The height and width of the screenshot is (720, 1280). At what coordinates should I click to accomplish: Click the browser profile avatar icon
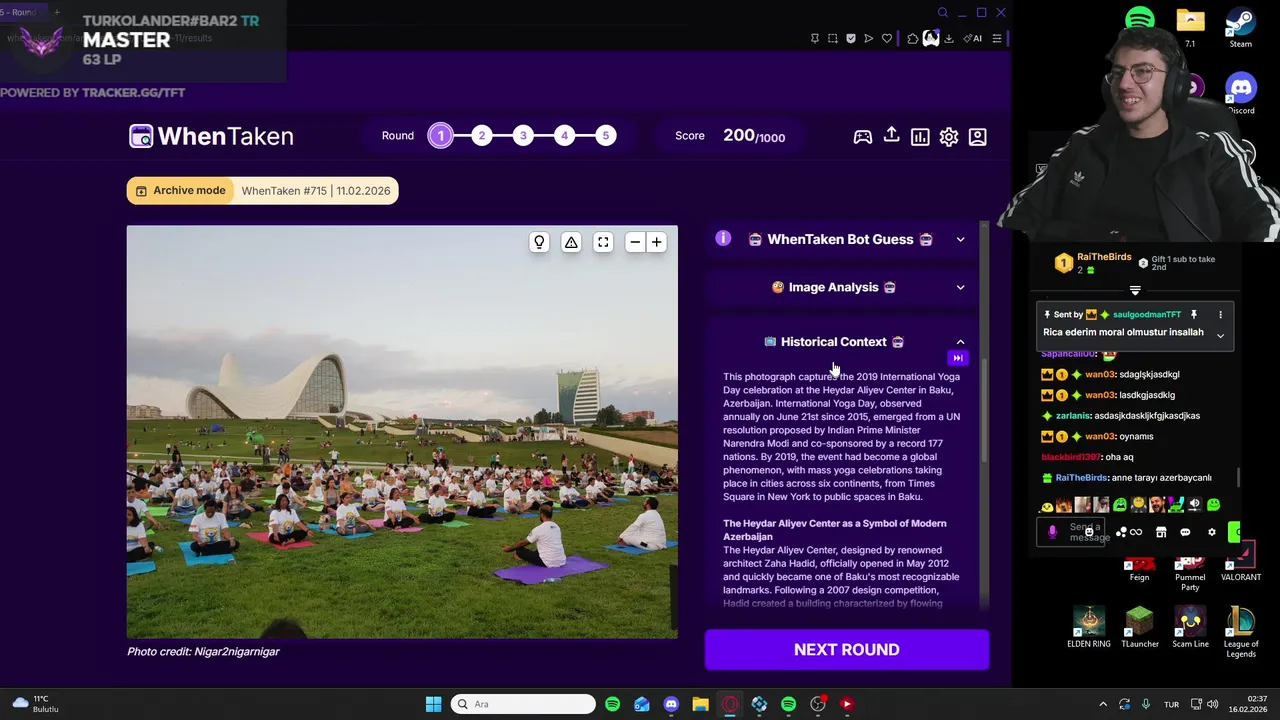coord(931,38)
